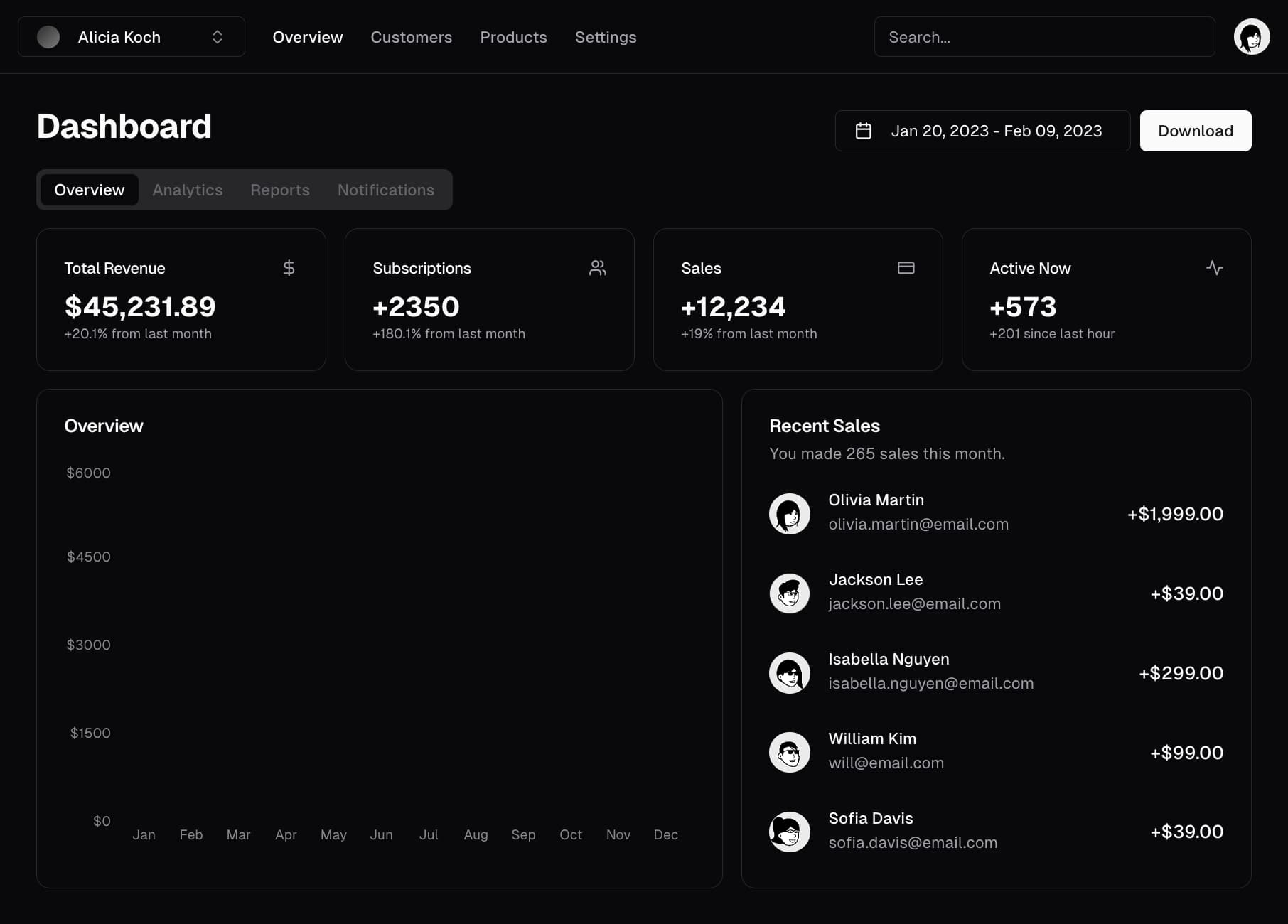Open the Alicia Koch team switcher
The width and height of the screenshot is (1288, 924).
coord(119,37)
